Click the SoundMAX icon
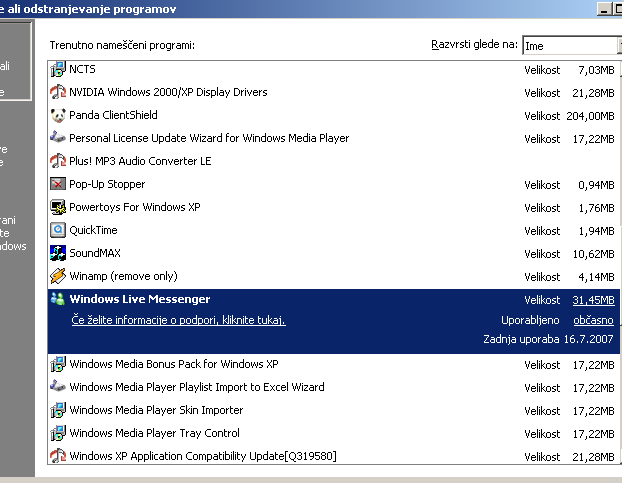 click(x=58, y=253)
